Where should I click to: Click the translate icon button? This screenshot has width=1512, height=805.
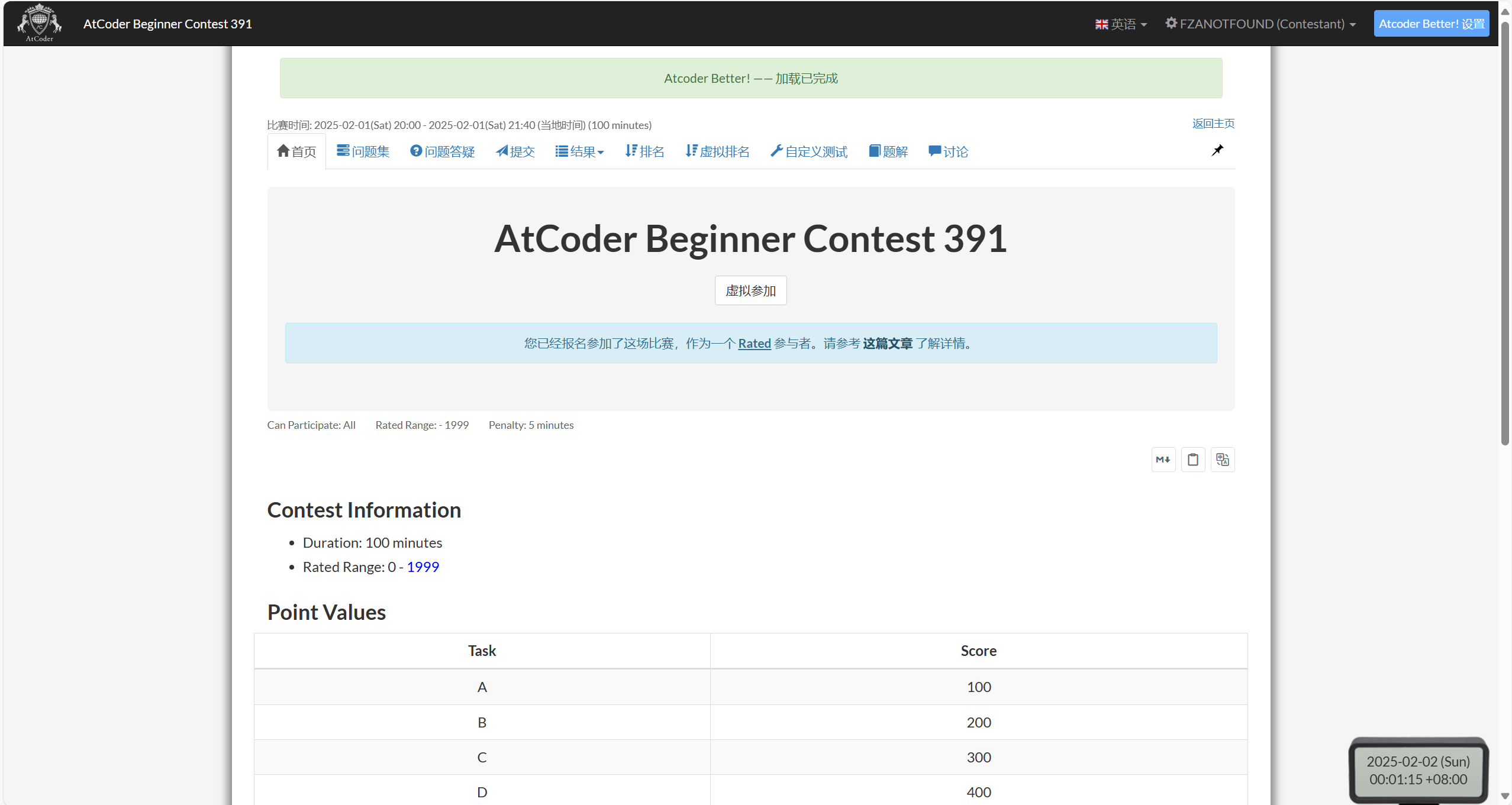[x=1222, y=460]
